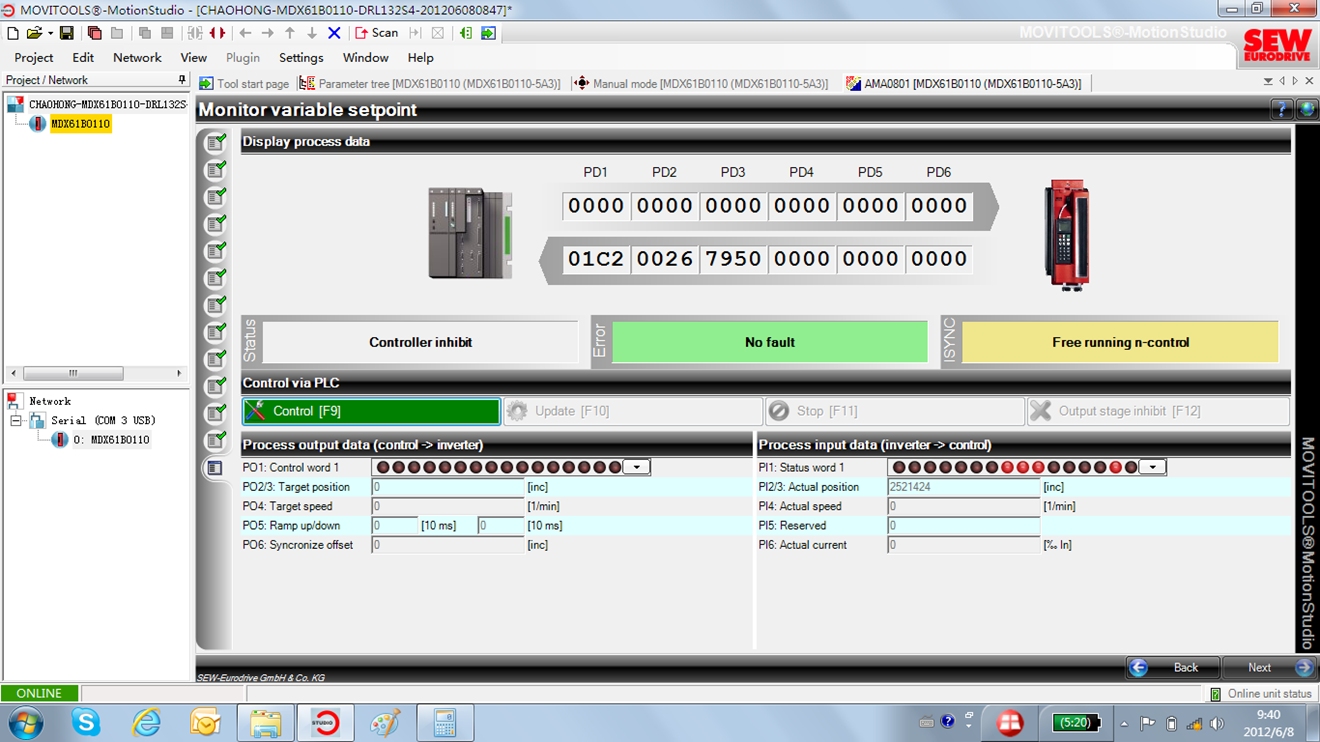This screenshot has height=742, width=1320.
Task: Click the pin icon on Project / Network panel
Action: point(181,80)
